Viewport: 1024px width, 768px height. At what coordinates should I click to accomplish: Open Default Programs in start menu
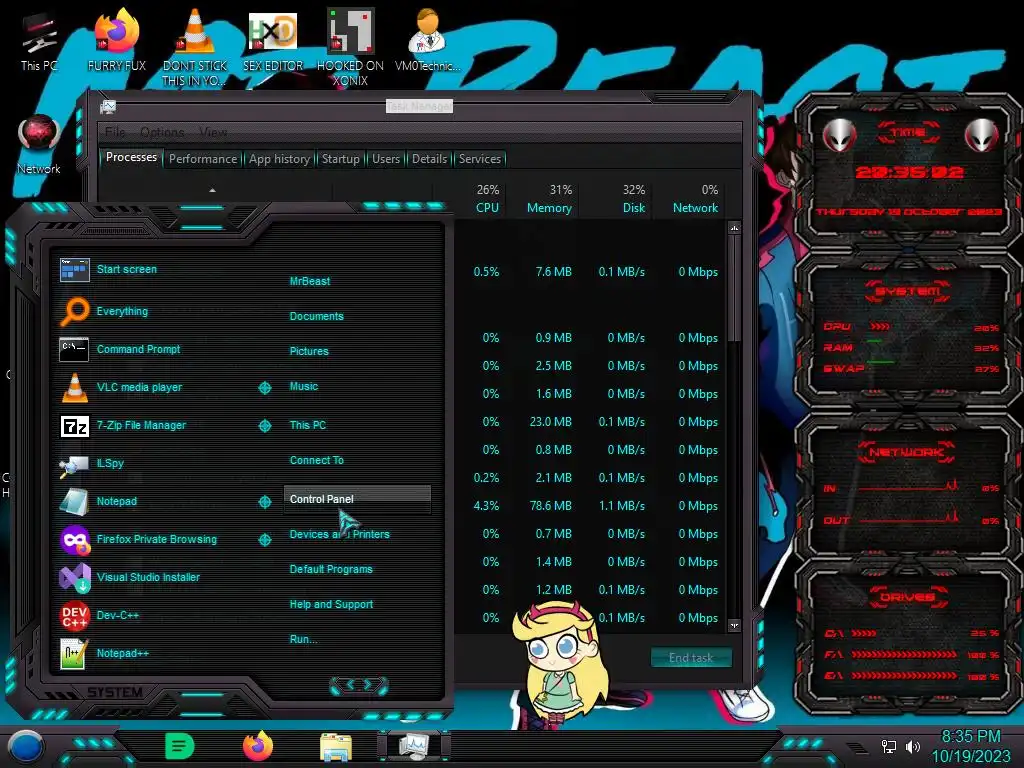click(x=331, y=569)
